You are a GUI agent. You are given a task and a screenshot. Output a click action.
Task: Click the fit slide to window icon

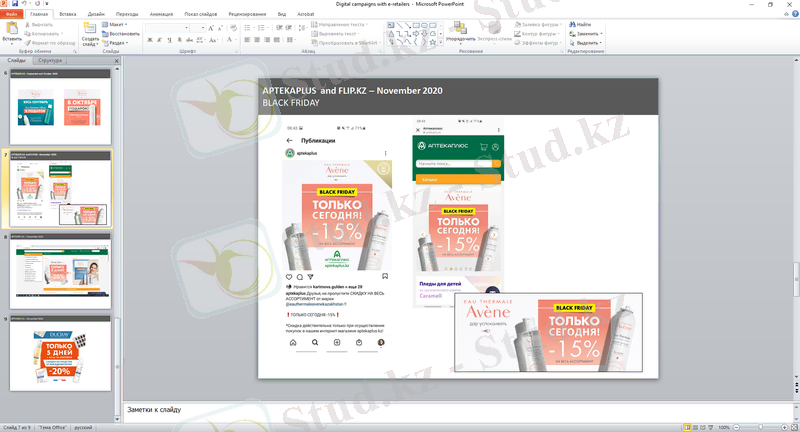click(794, 427)
